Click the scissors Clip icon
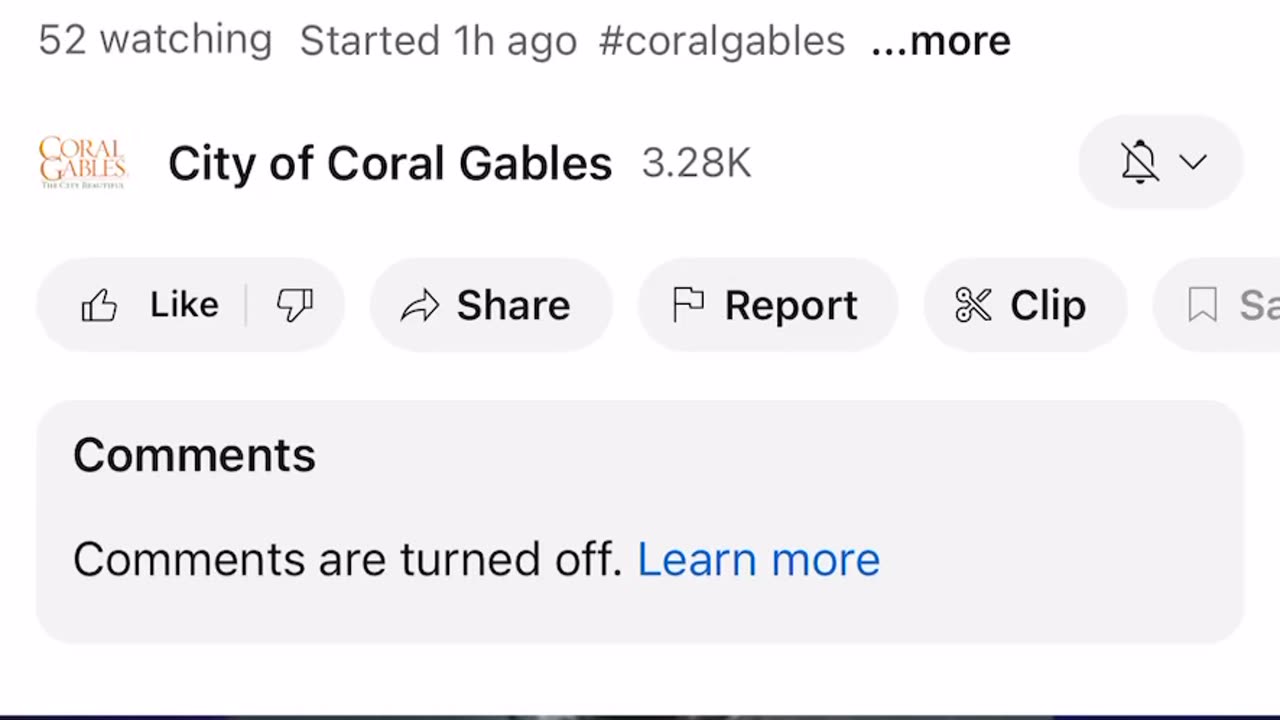Viewport: 1280px width, 720px height. 973,305
